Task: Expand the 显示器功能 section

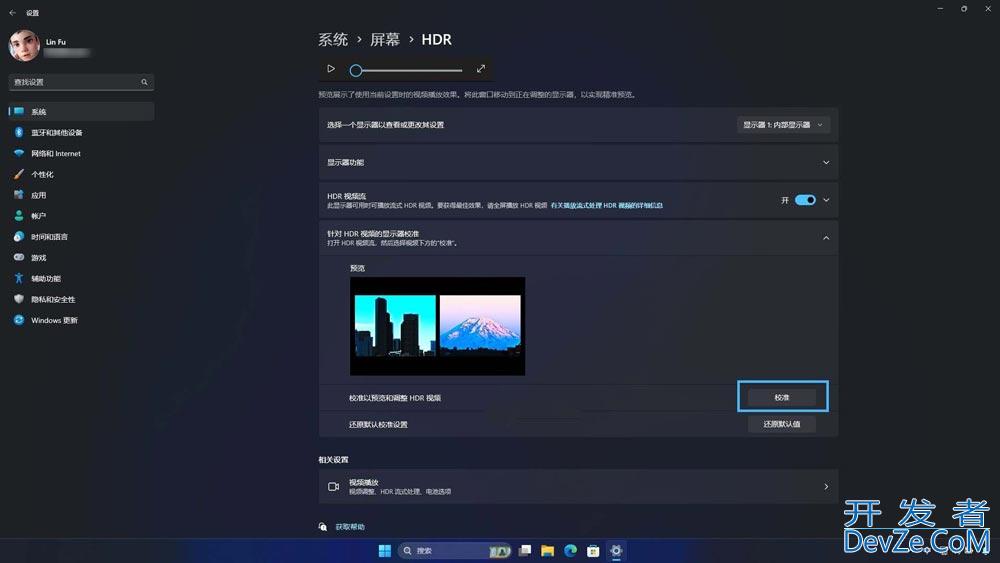Action: (826, 163)
